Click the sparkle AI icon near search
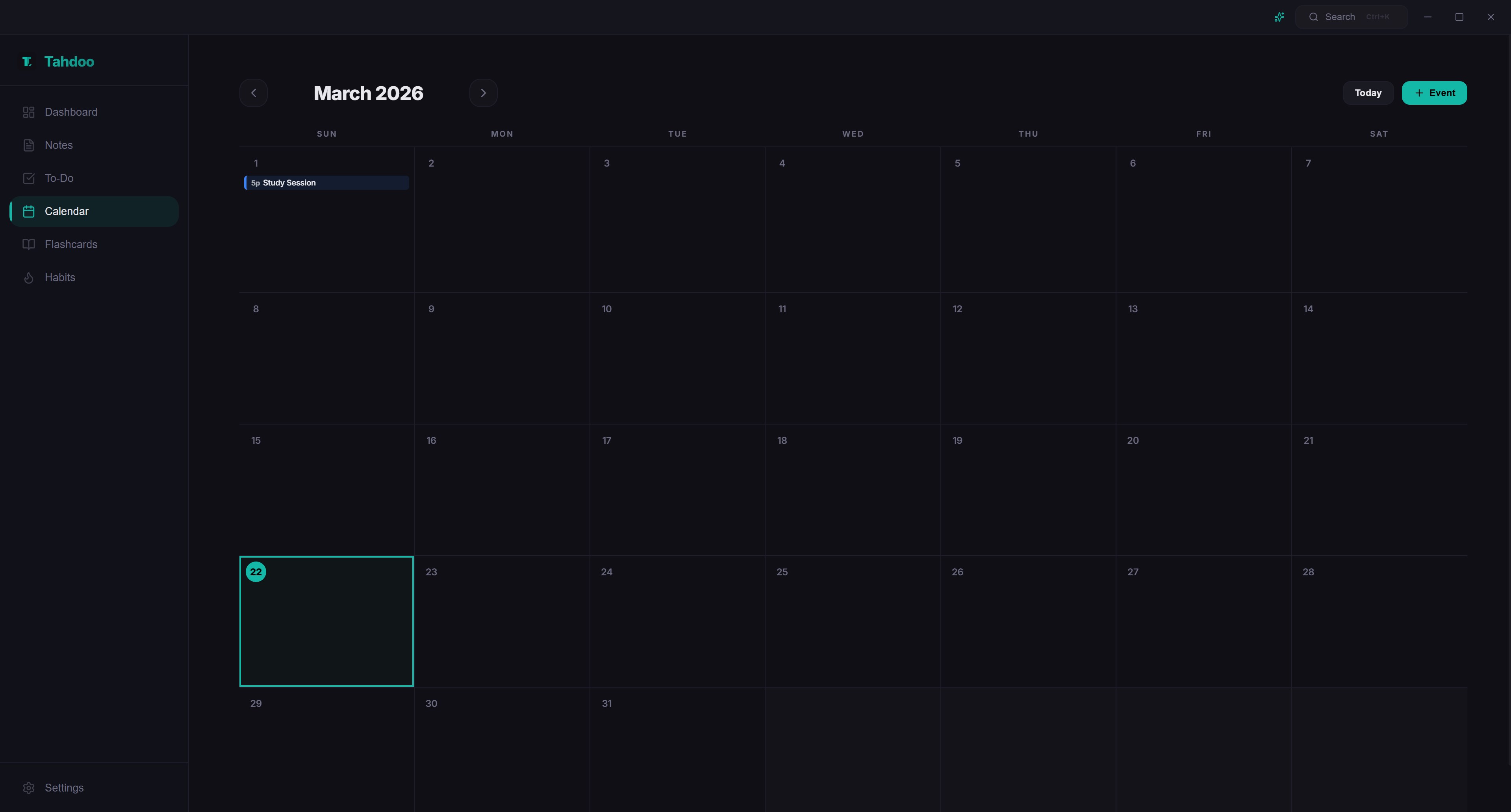The image size is (1511, 812). [1279, 17]
